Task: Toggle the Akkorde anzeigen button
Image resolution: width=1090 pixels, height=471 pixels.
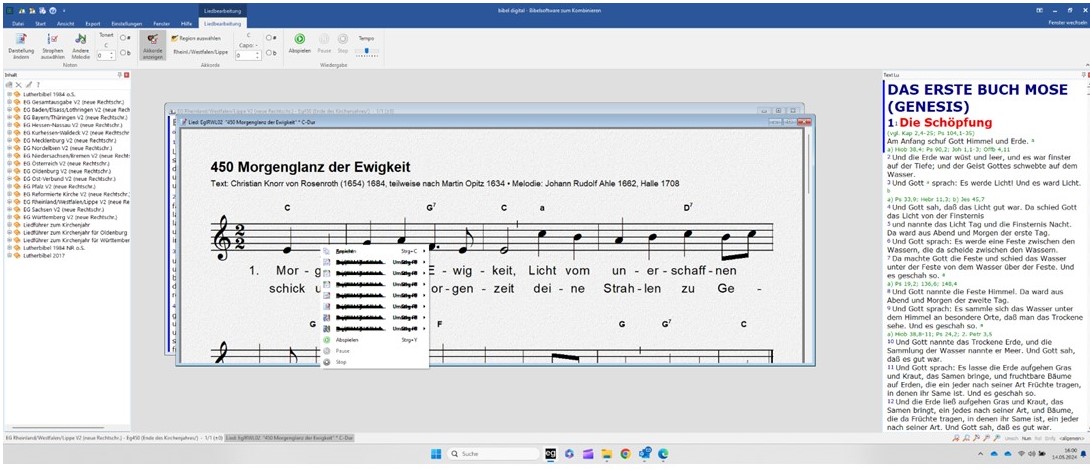Action: [153, 43]
